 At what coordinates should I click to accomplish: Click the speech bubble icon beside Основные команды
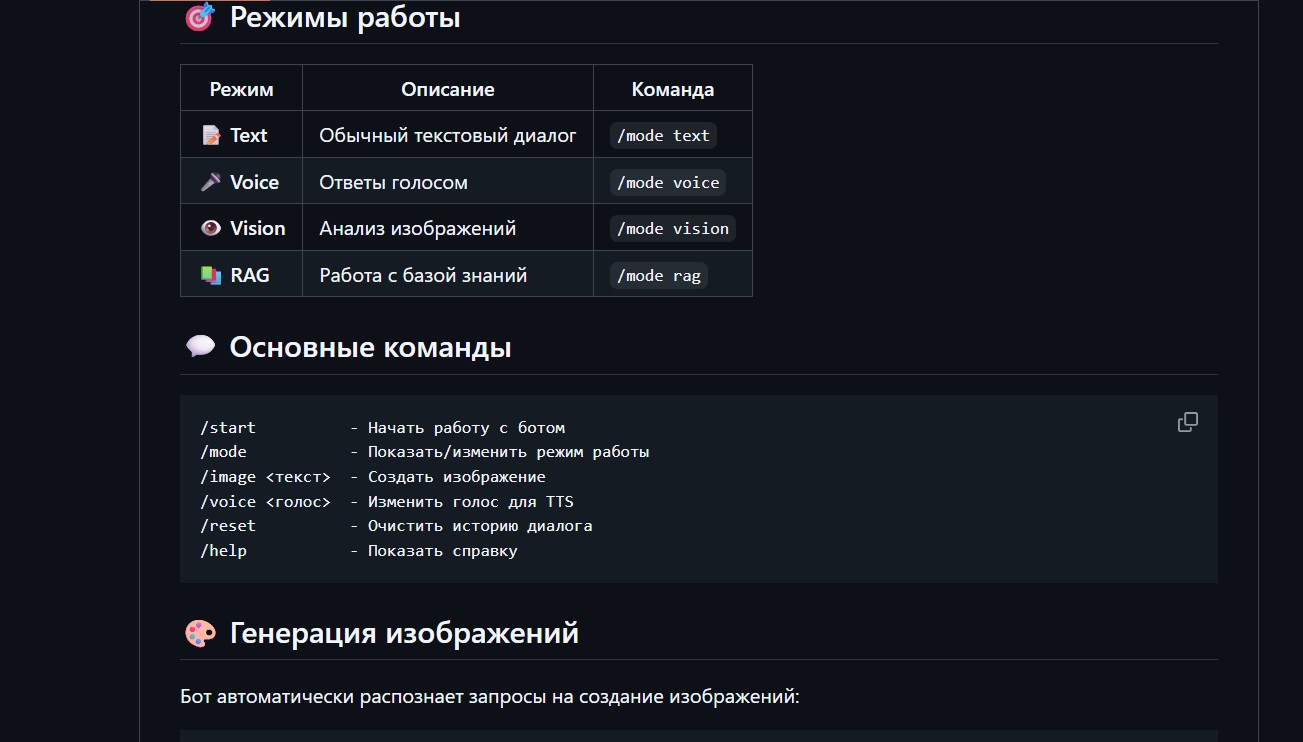pos(200,347)
